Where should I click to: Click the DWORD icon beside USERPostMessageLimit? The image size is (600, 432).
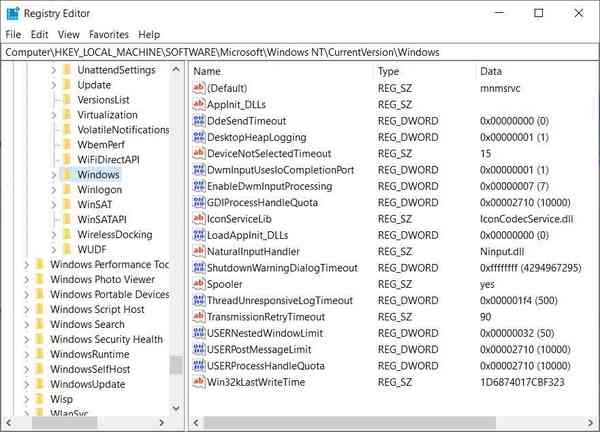pyautogui.click(x=199, y=349)
